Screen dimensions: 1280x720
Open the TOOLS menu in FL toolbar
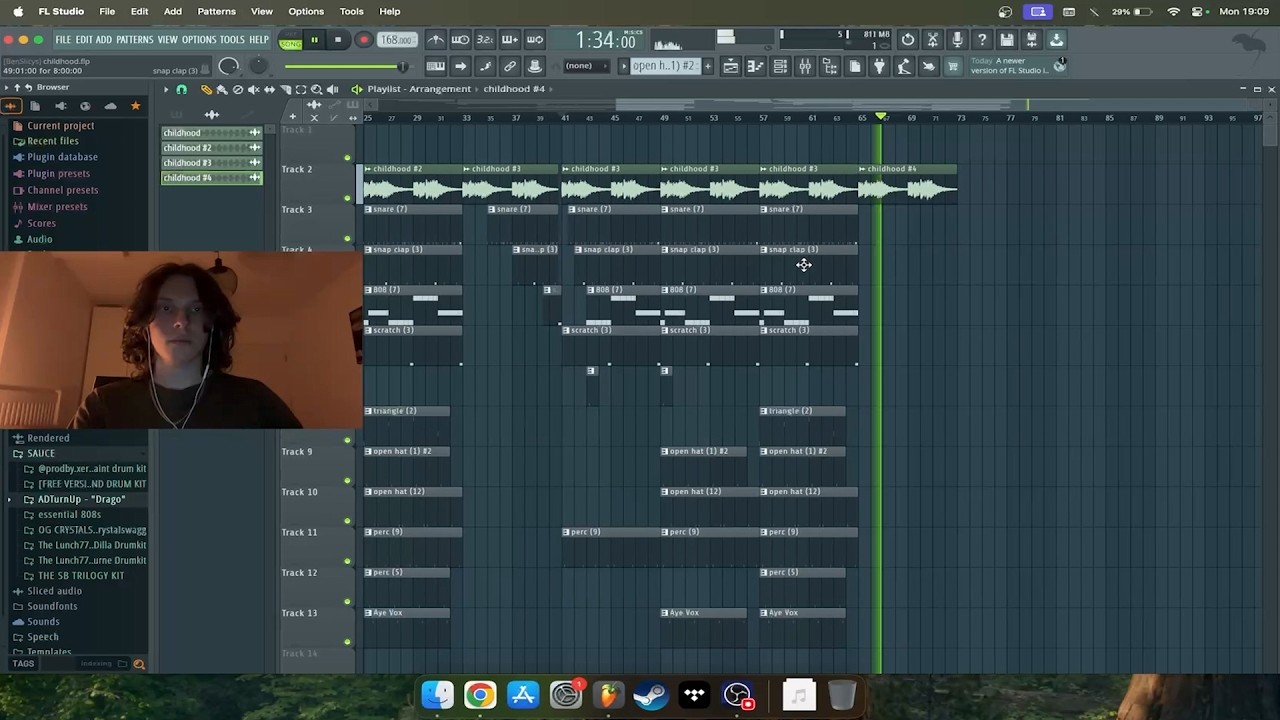232,40
